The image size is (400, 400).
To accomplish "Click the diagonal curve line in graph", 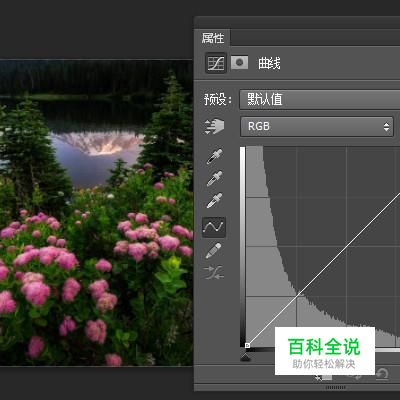I will click(x=323, y=270).
